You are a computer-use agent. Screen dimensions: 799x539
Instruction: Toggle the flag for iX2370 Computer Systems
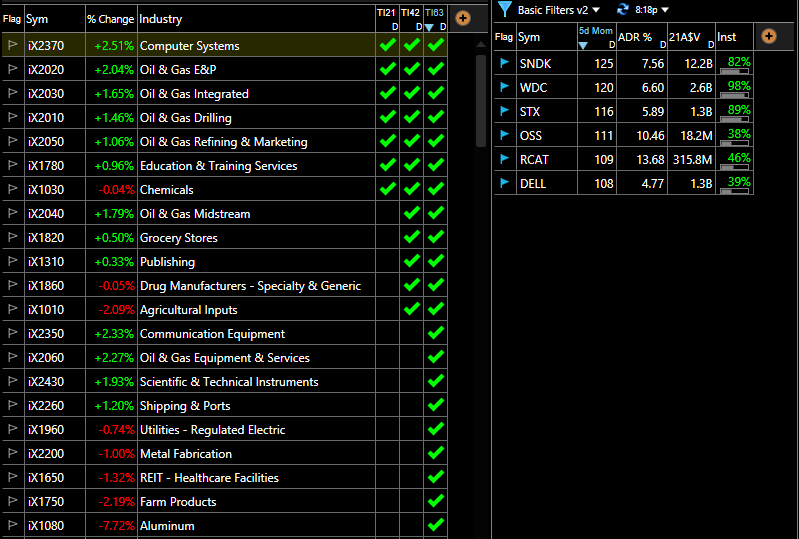click(13, 45)
